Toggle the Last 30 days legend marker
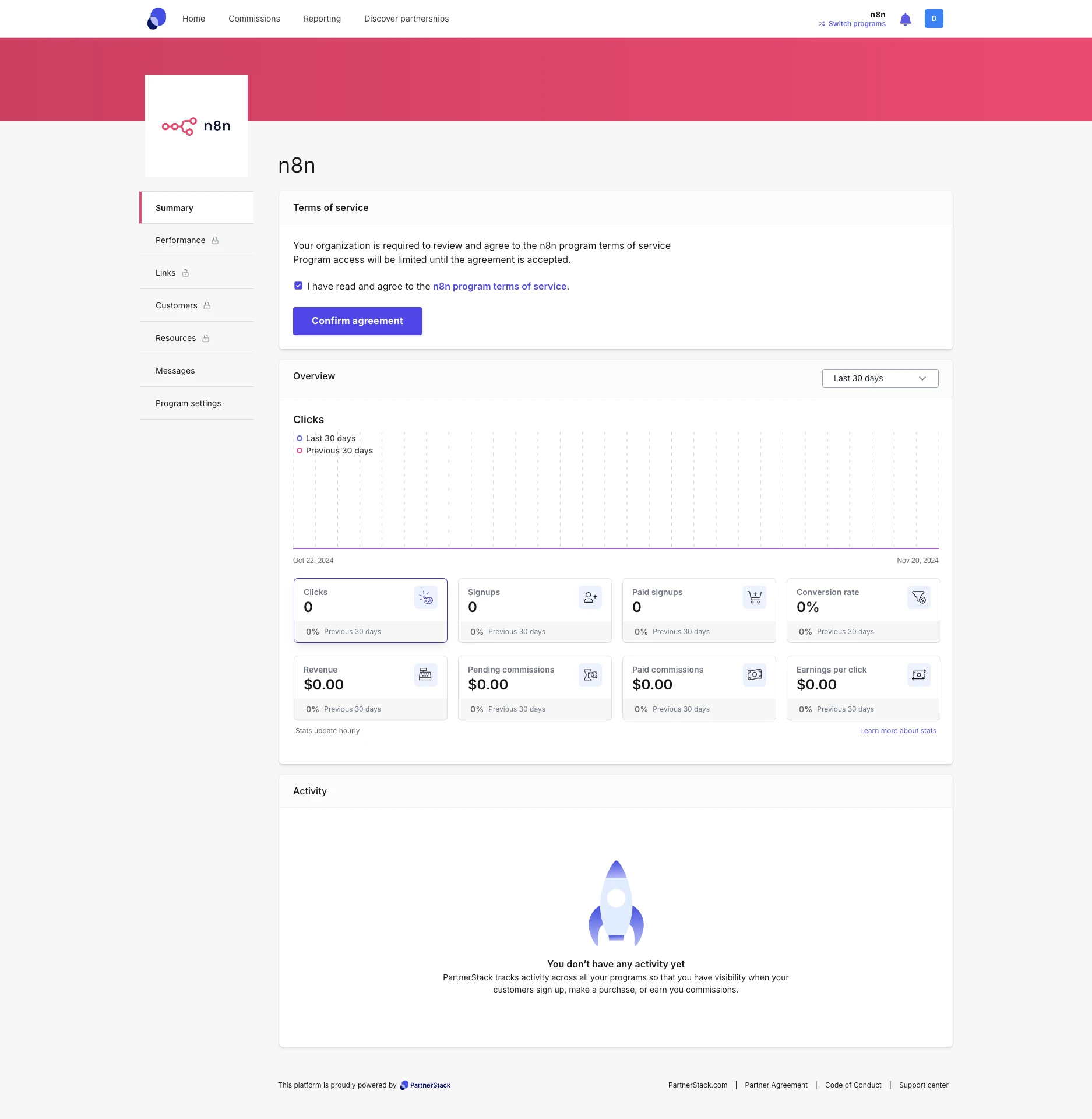This screenshot has width=1092, height=1119. coord(300,438)
